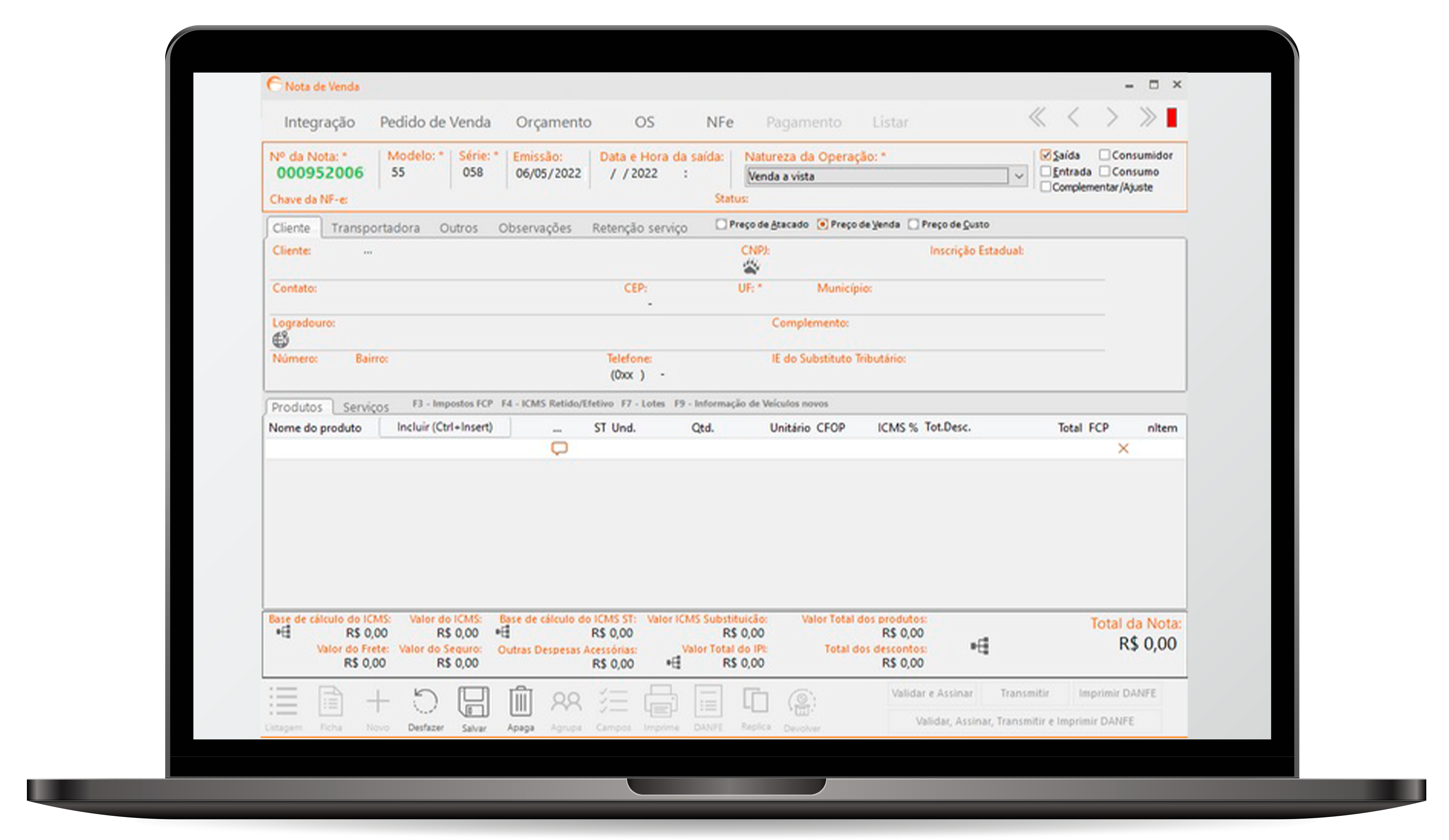Select the Devolver return icon
Viewport: 1449px width, 840px height.
(802, 703)
